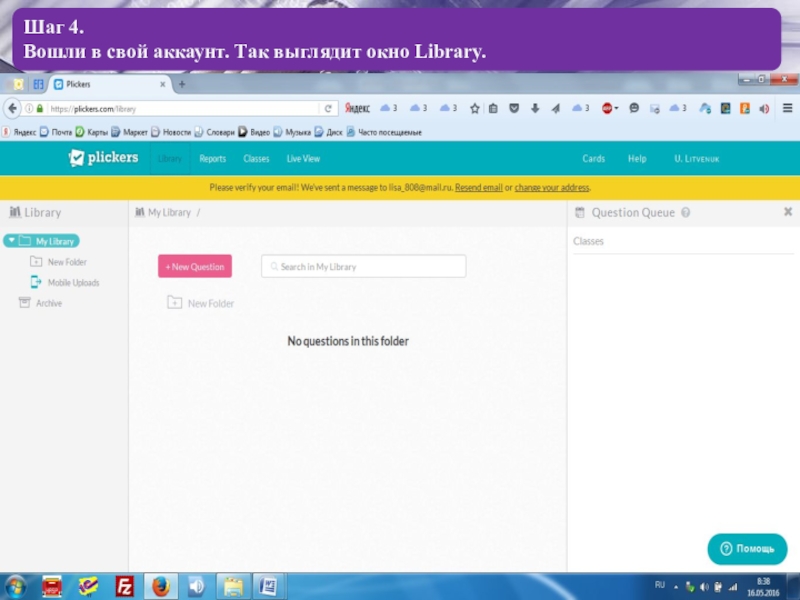Click the speaker icon in browser toolbar
The width and height of the screenshot is (800, 600).
tap(764, 109)
